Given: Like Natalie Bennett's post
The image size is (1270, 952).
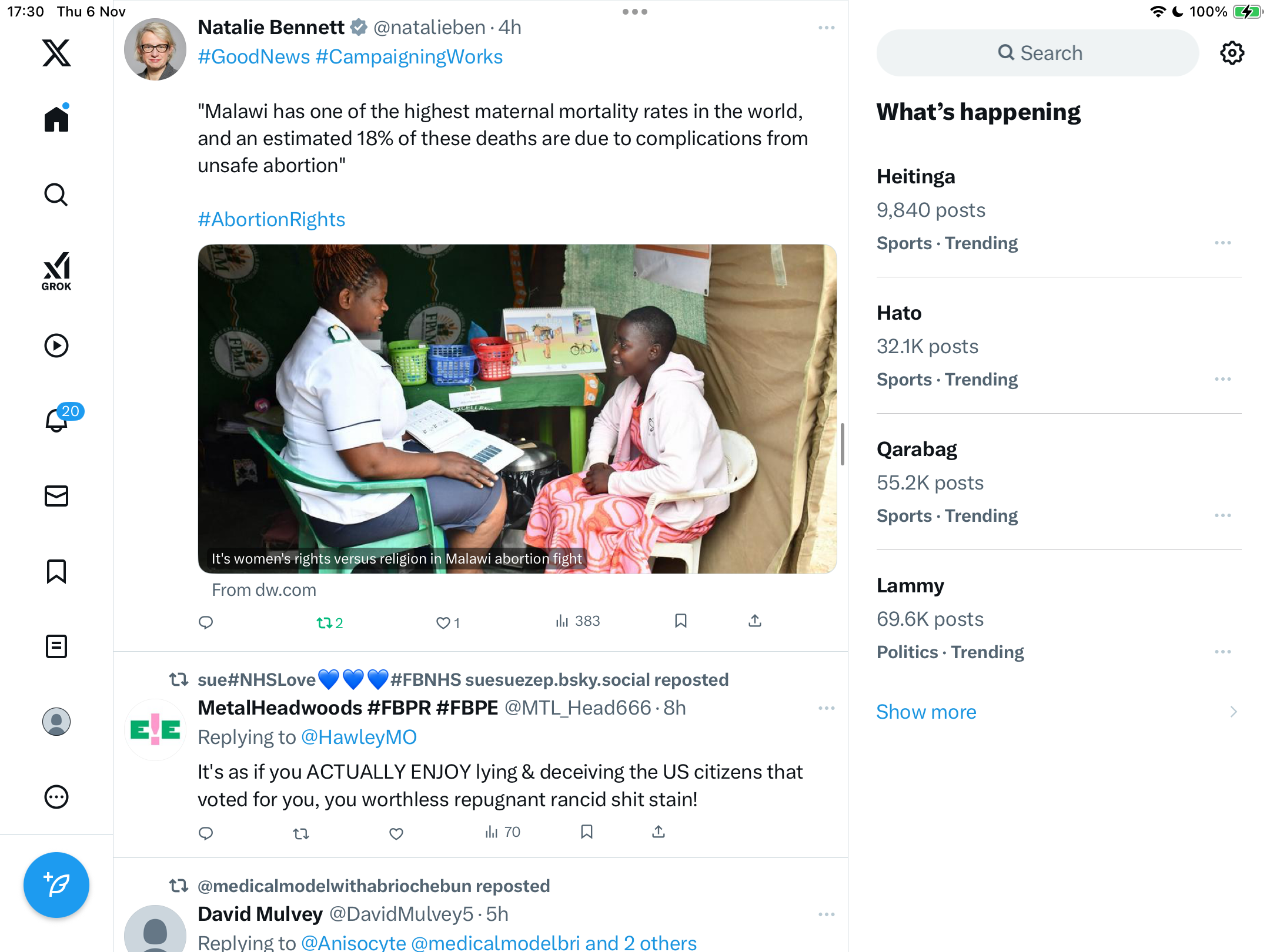Looking at the screenshot, I should click(443, 623).
